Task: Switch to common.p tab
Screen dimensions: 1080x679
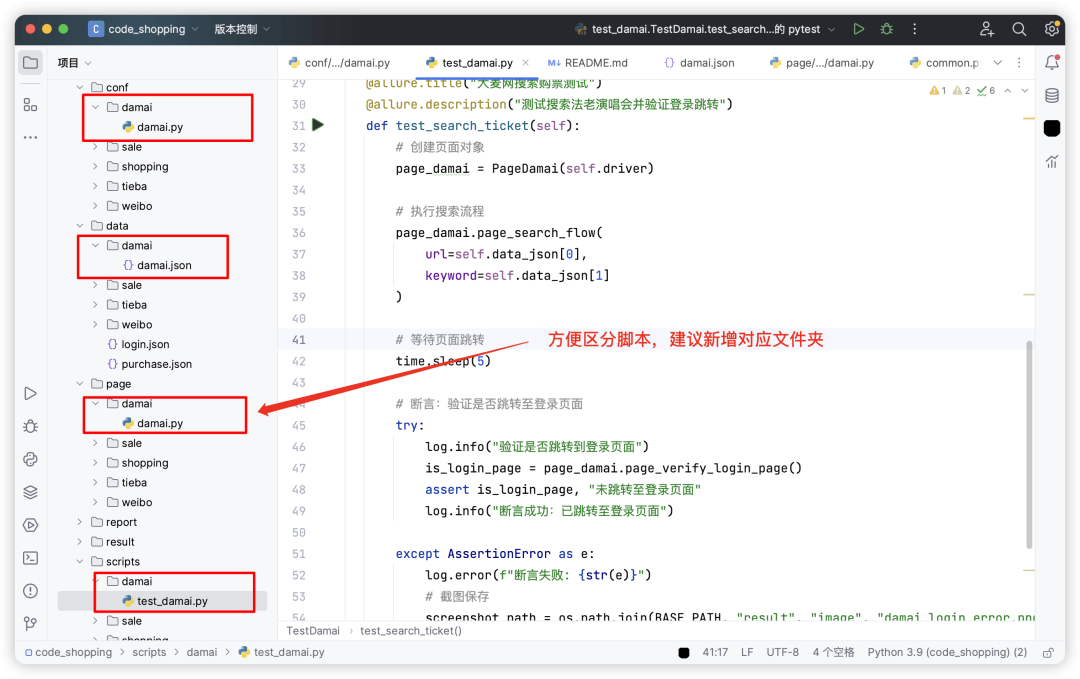Action: (x=944, y=63)
